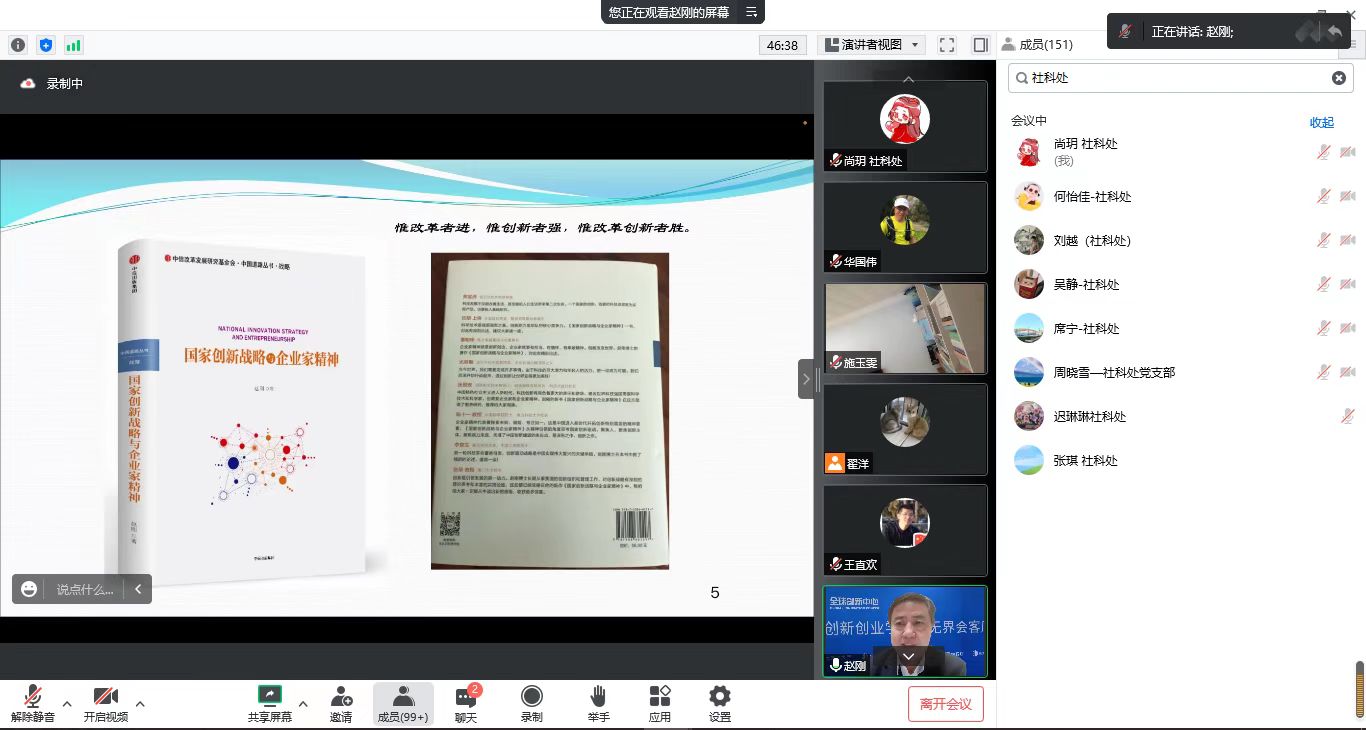Open the Invite participants icon

tap(341, 703)
